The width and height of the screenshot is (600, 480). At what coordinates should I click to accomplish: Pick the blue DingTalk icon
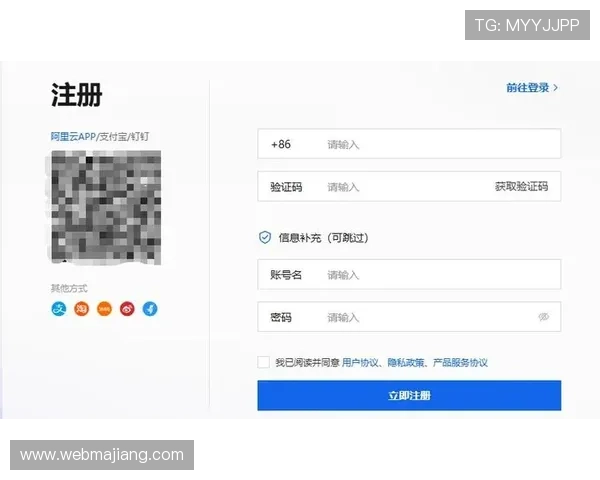150,309
